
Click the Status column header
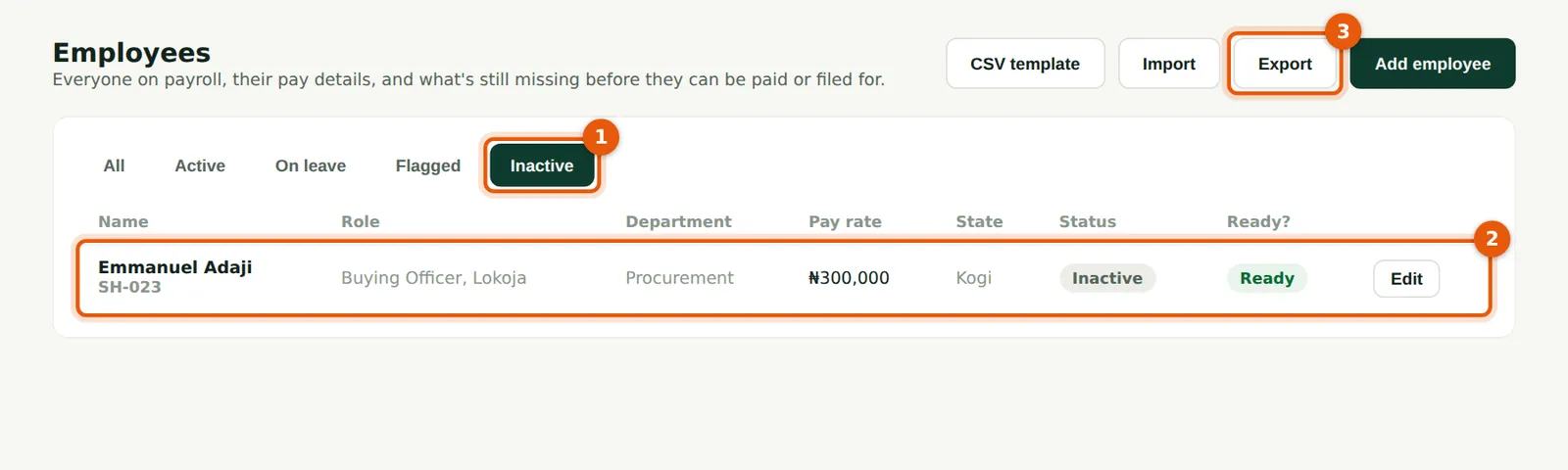pyautogui.click(x=1088, y=221)
